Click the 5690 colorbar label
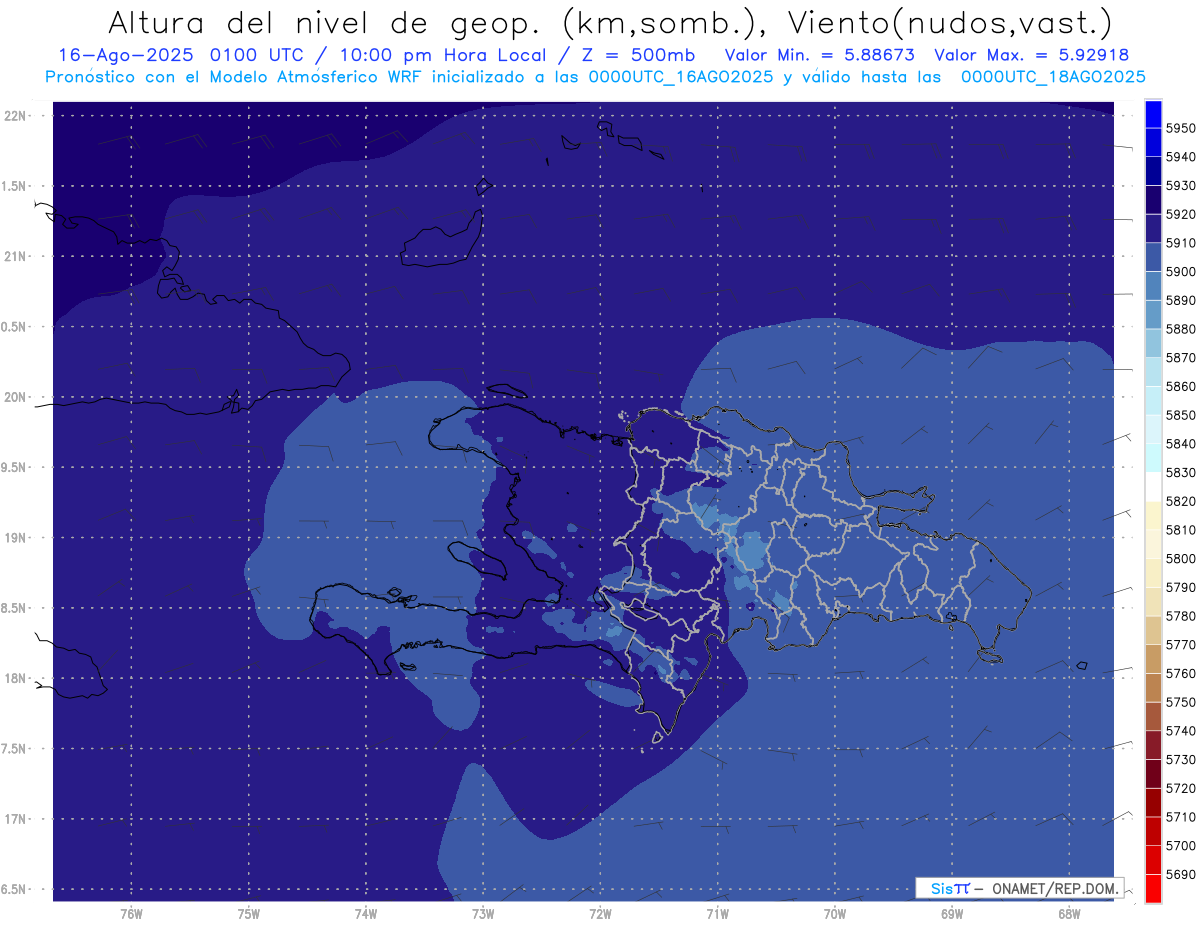Viewport: 1200px width, 927px height. (1180, 874)
